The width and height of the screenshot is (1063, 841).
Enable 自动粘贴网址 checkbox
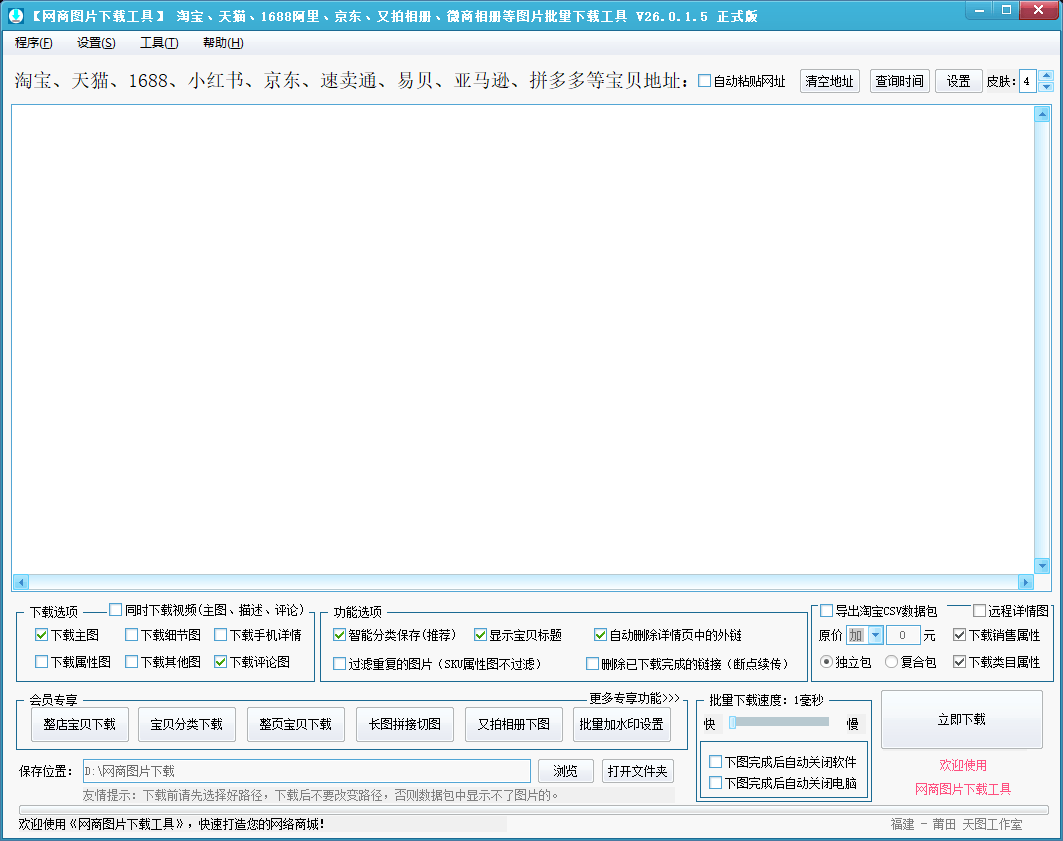click(x=704, y=81)
